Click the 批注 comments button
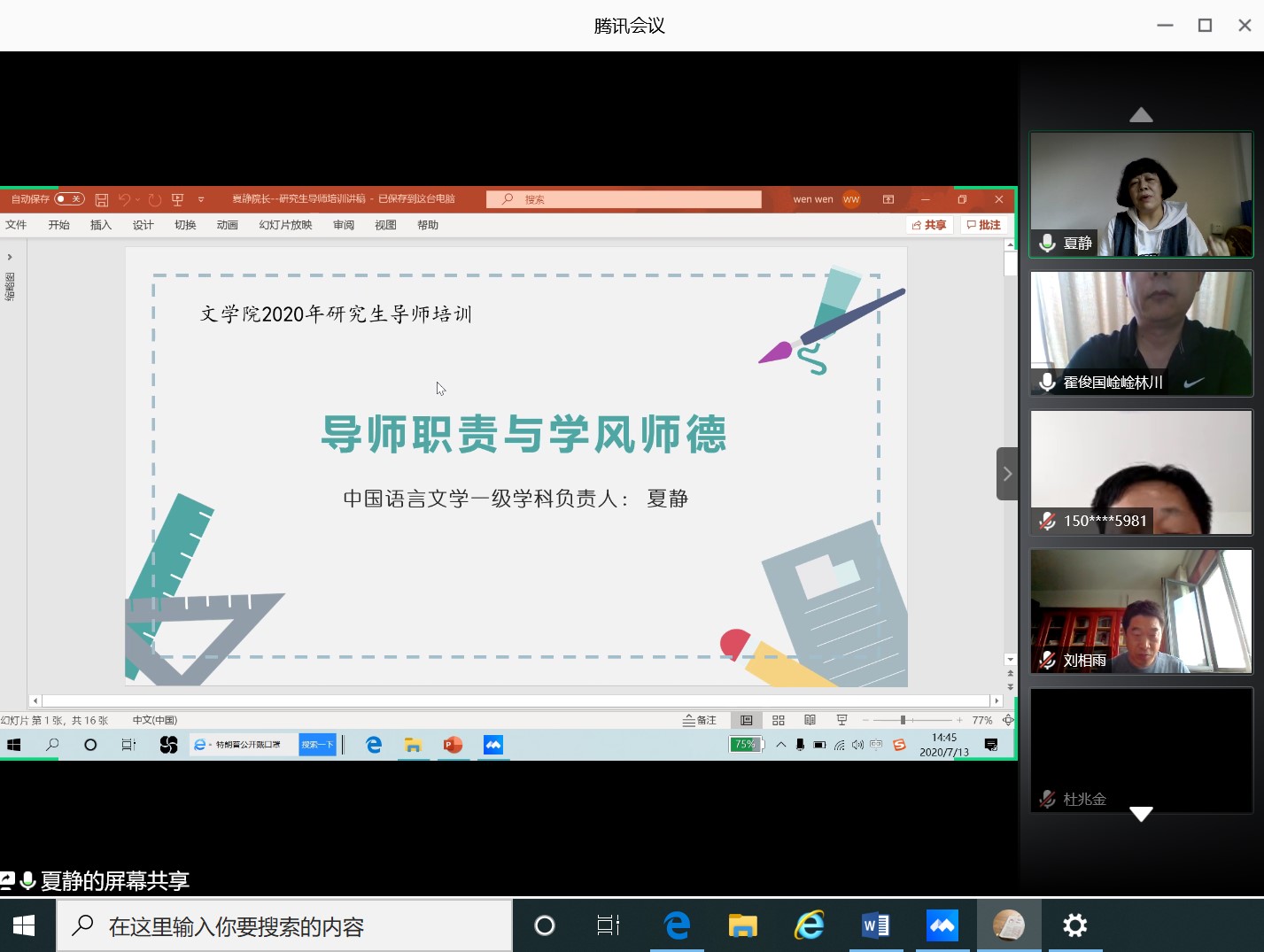1264x952 pixels. pyautogui.click(x=984, y=225)
